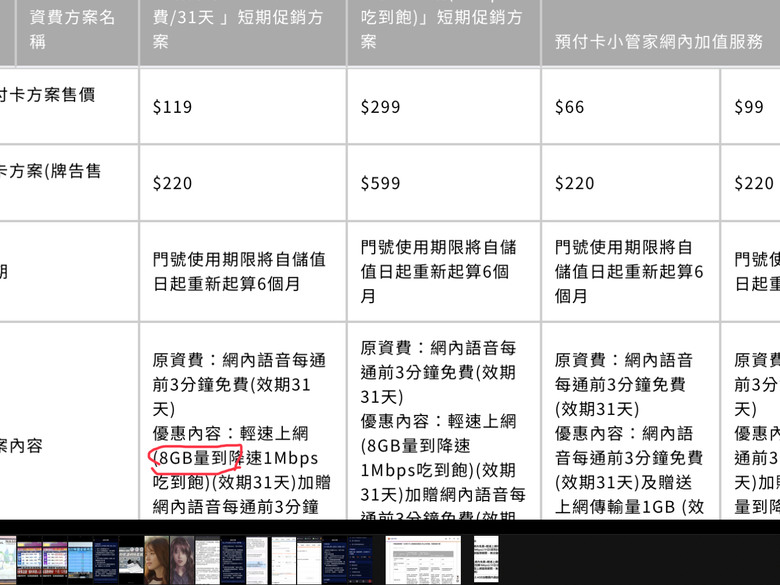Click "31天)加贈網內語音每" in the $299 column
780x585 pixels.
click(x=443, y=494)
